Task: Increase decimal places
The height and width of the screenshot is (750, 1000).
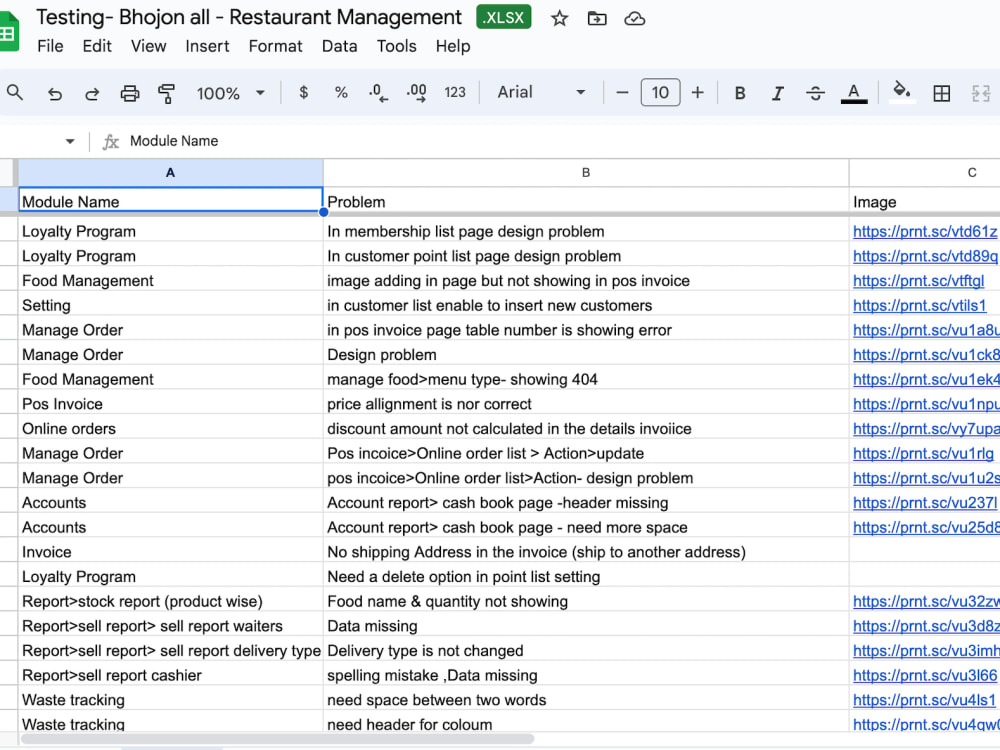Action: 416,93
